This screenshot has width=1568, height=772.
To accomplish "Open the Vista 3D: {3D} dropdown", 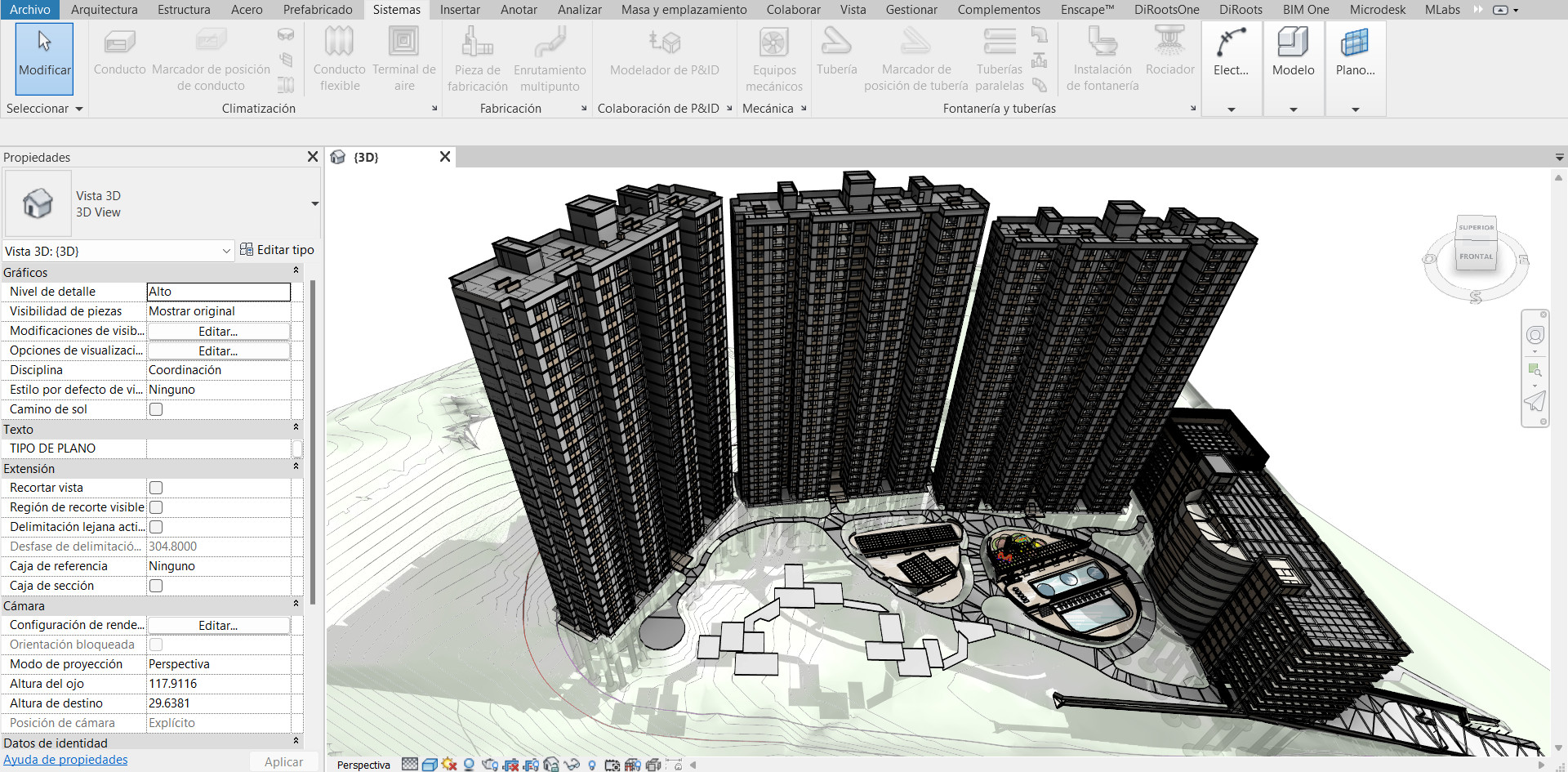I will pos(226,252).
